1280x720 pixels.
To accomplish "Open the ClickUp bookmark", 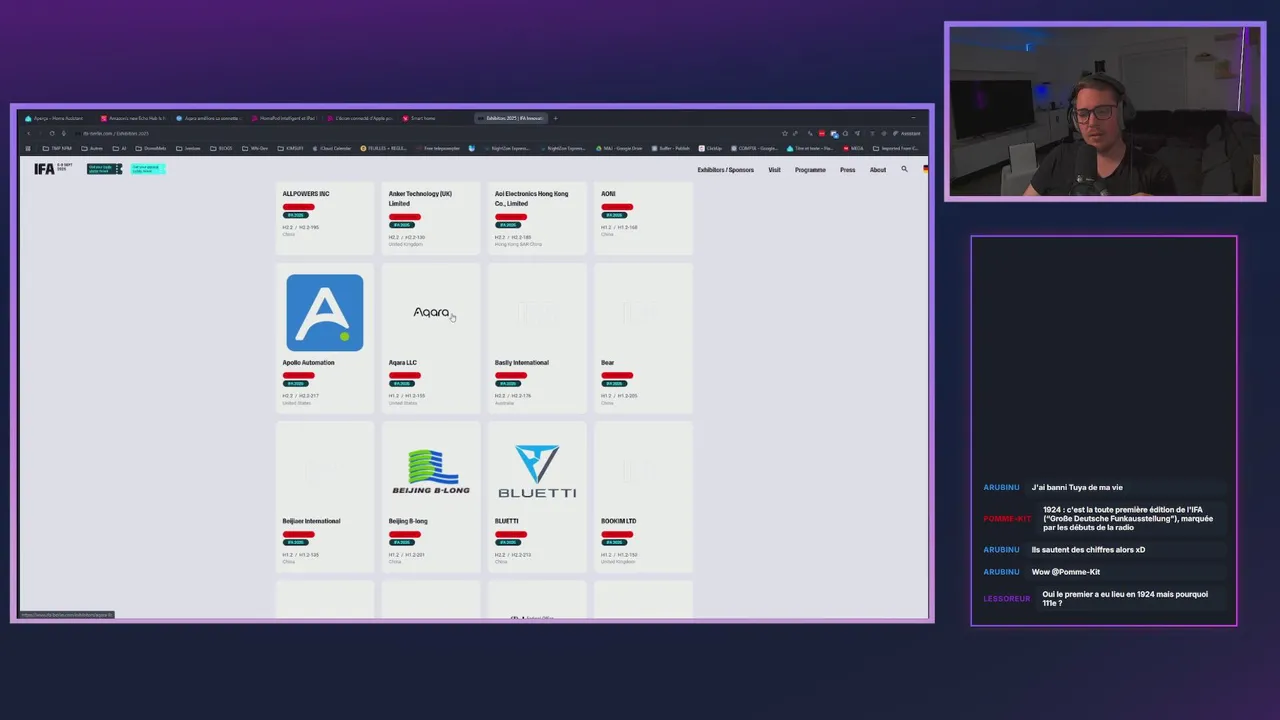I will (710, 148).
